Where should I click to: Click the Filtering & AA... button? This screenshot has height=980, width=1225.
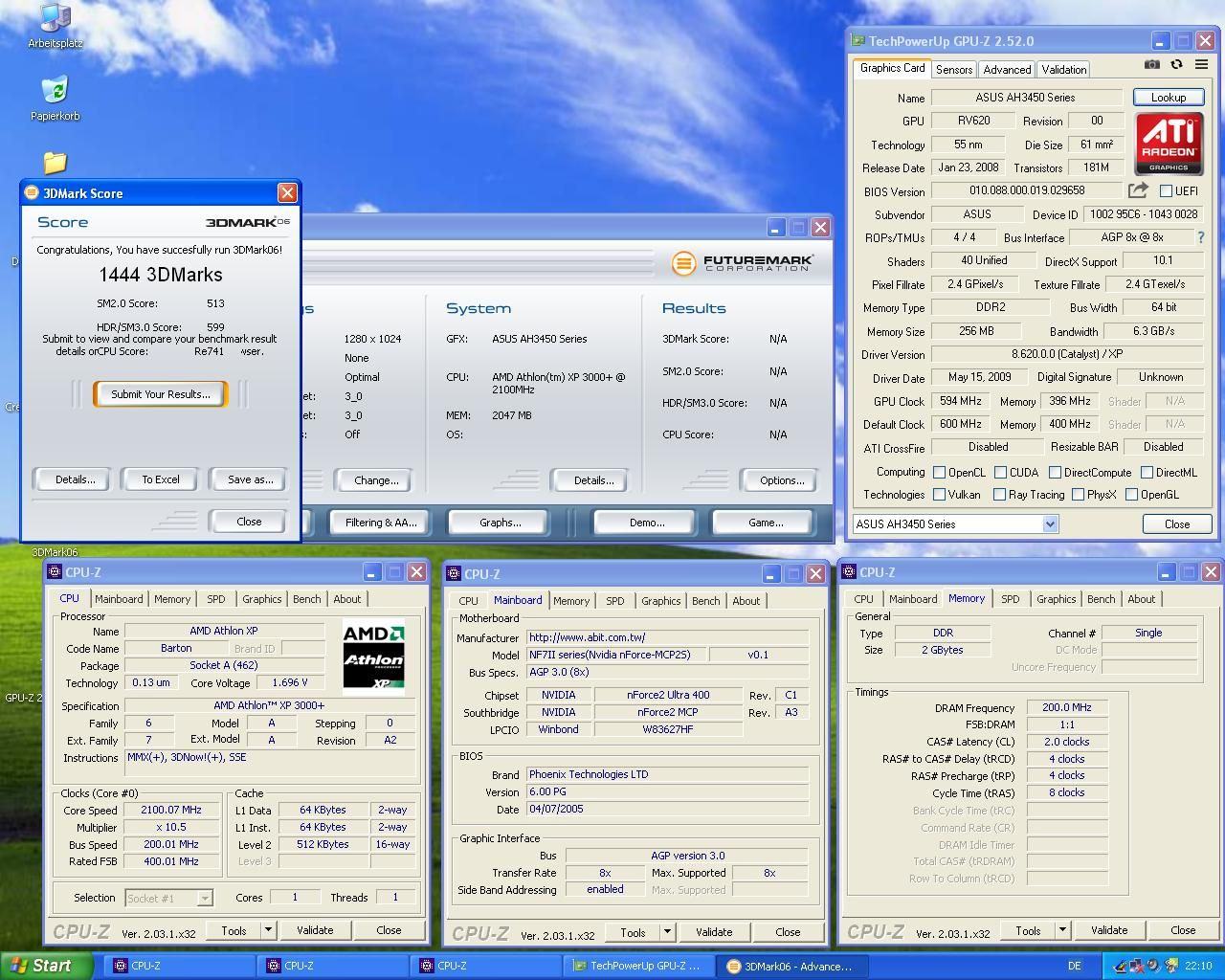point(381,523)
